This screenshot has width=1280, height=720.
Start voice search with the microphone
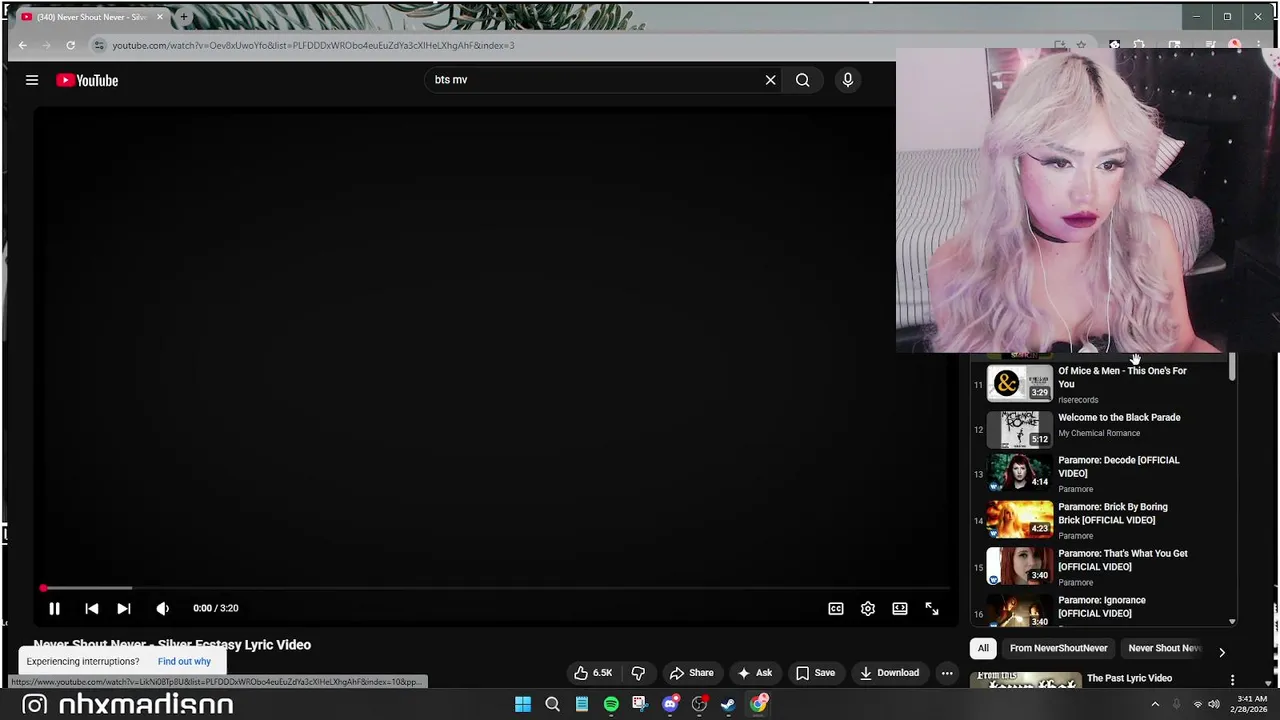click(847, 80)
